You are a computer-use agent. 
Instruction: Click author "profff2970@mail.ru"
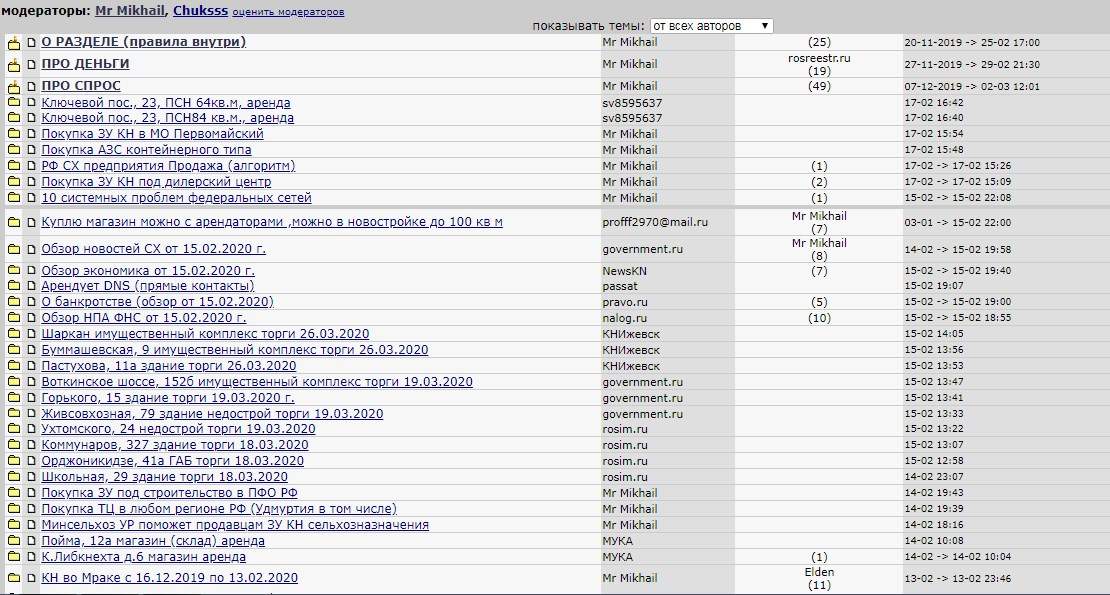(x=655, y=222)
